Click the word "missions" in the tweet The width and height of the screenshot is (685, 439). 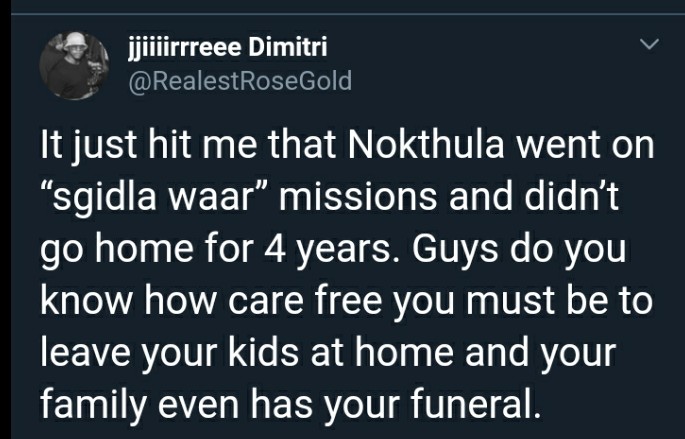pos(358,197)
